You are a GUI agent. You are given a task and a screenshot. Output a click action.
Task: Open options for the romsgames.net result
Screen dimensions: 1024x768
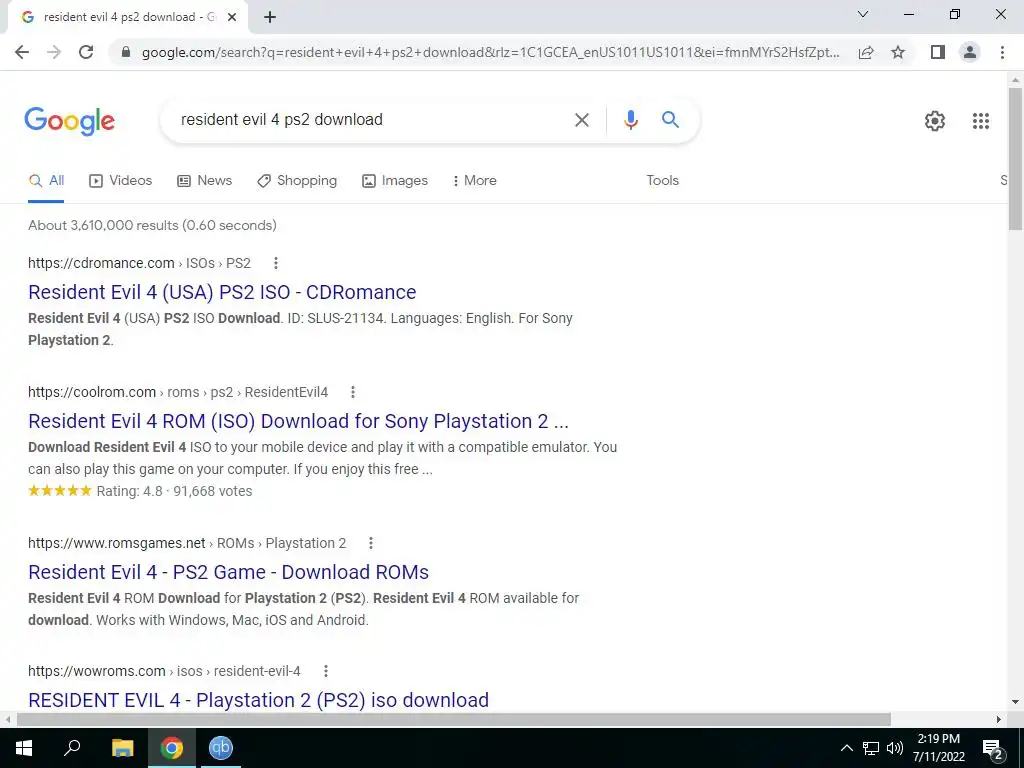(370, 543)
